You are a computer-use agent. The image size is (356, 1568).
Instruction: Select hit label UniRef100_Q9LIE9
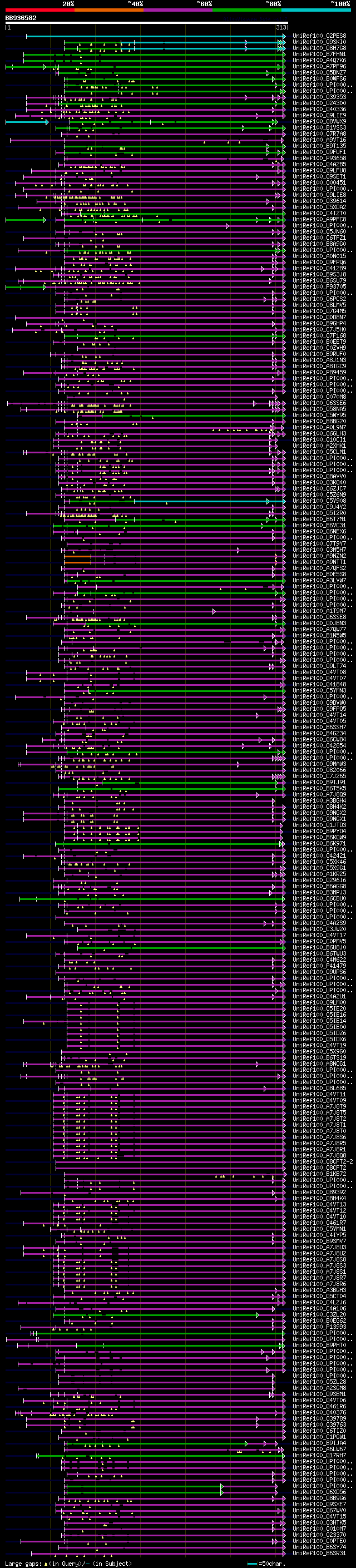coord(319,115)
